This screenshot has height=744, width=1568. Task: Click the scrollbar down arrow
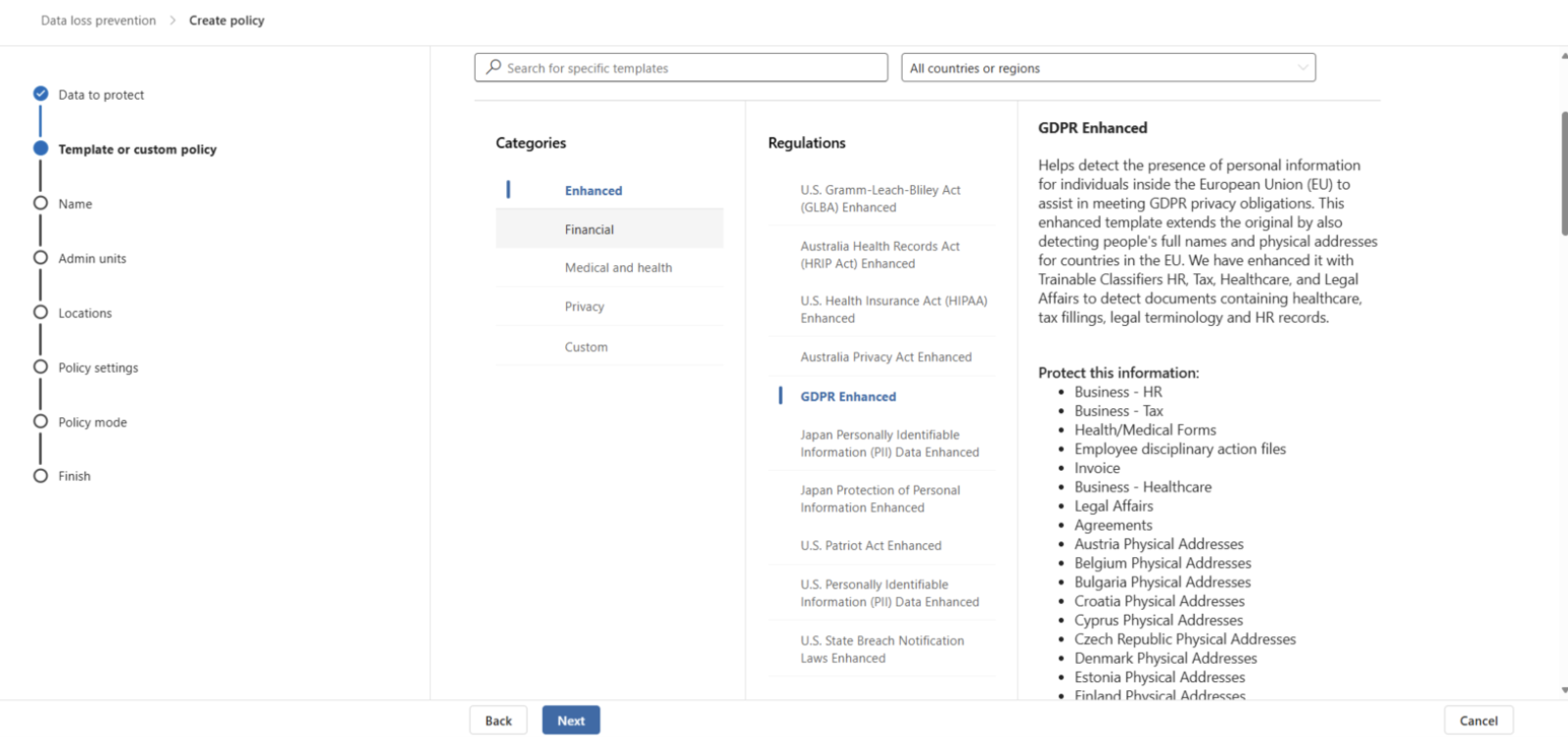pyautogui.click(x=1564, y=690)
